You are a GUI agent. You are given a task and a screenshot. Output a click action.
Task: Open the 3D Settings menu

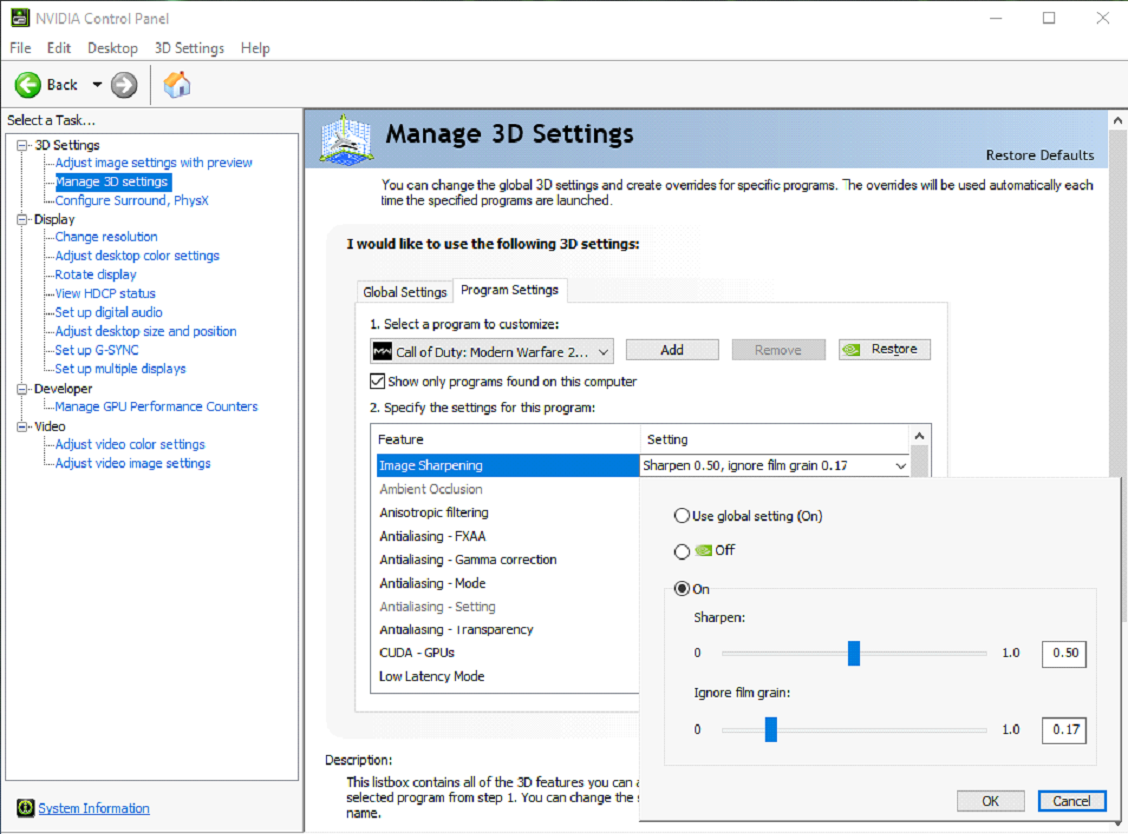click(189, 48)
